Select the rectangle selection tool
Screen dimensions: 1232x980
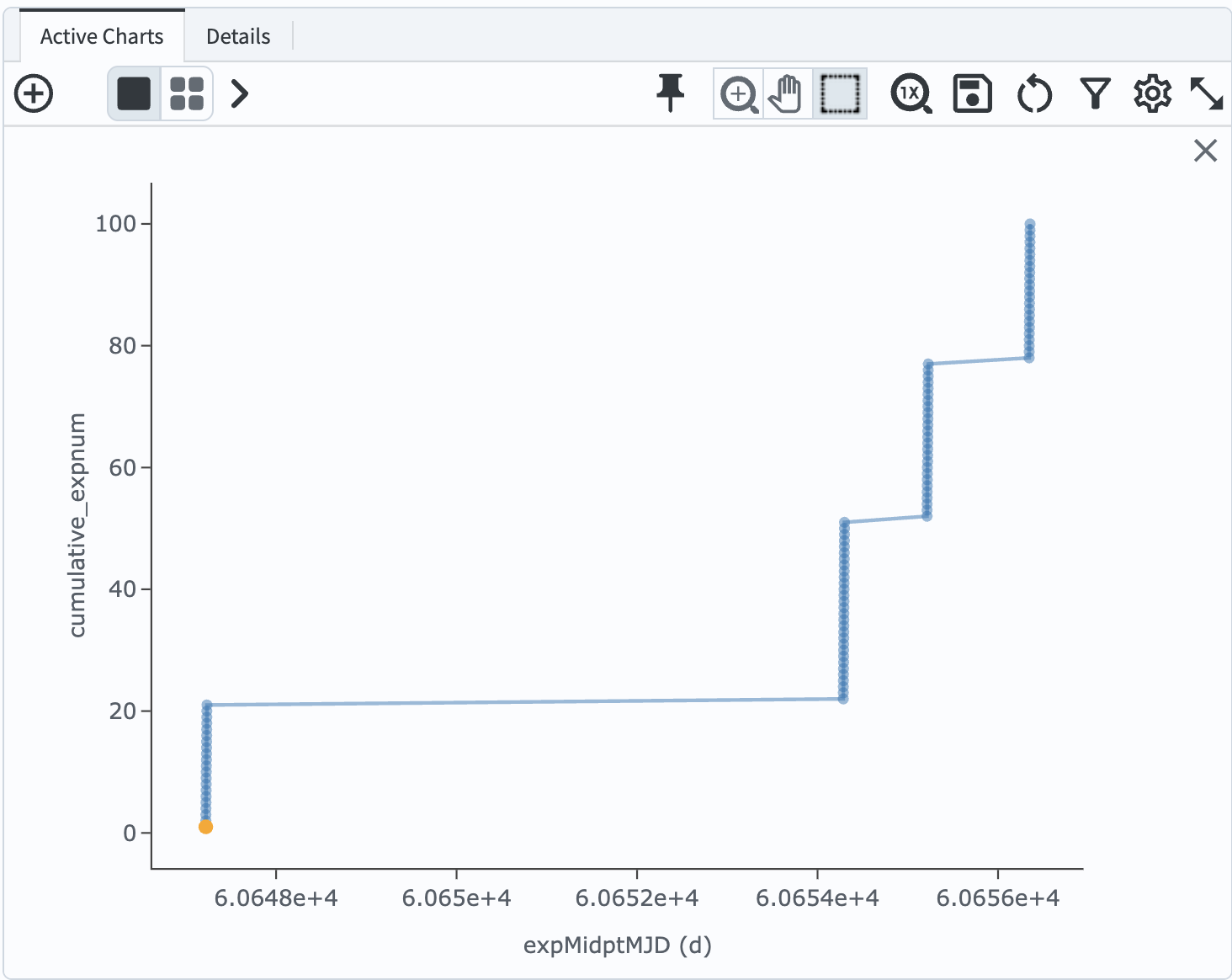click(838, 93)
